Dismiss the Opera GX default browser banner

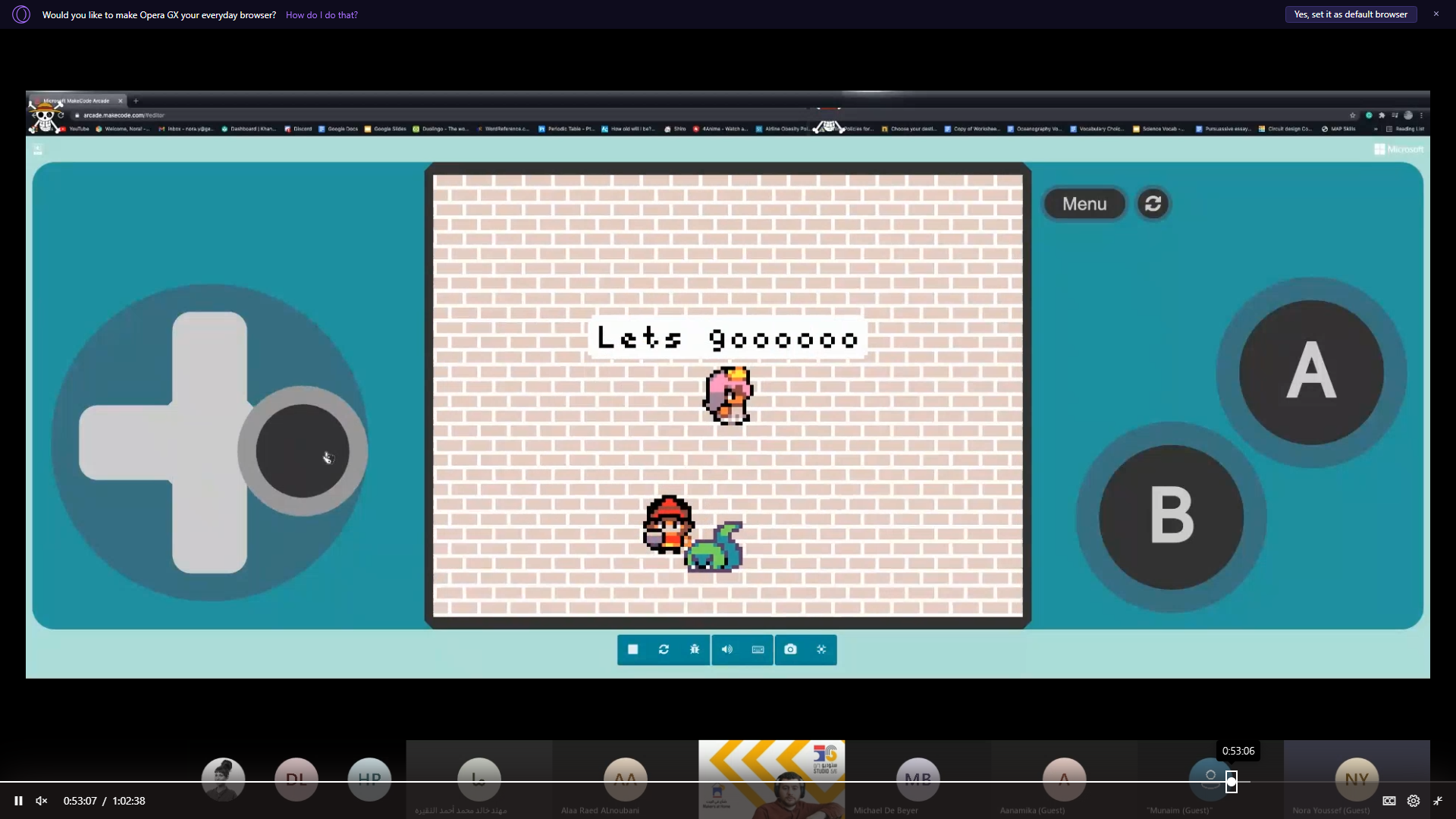1436,14
